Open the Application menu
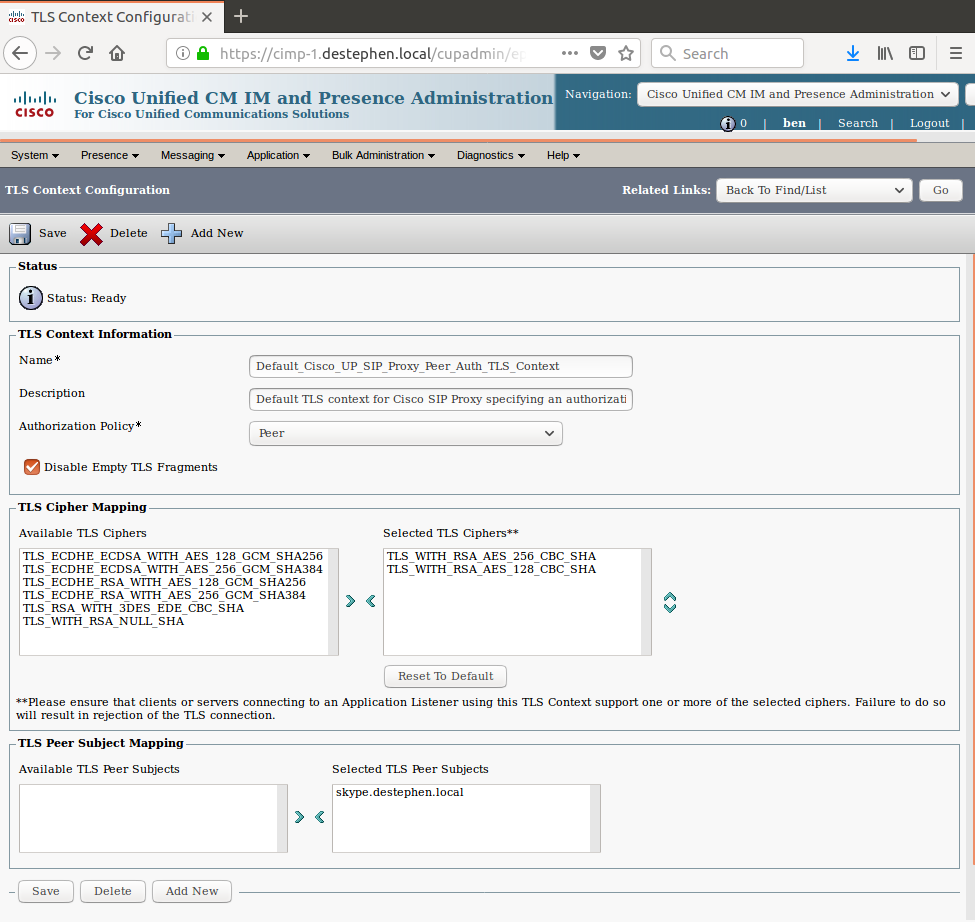This screenshot has height=922, width=975. 278,155
